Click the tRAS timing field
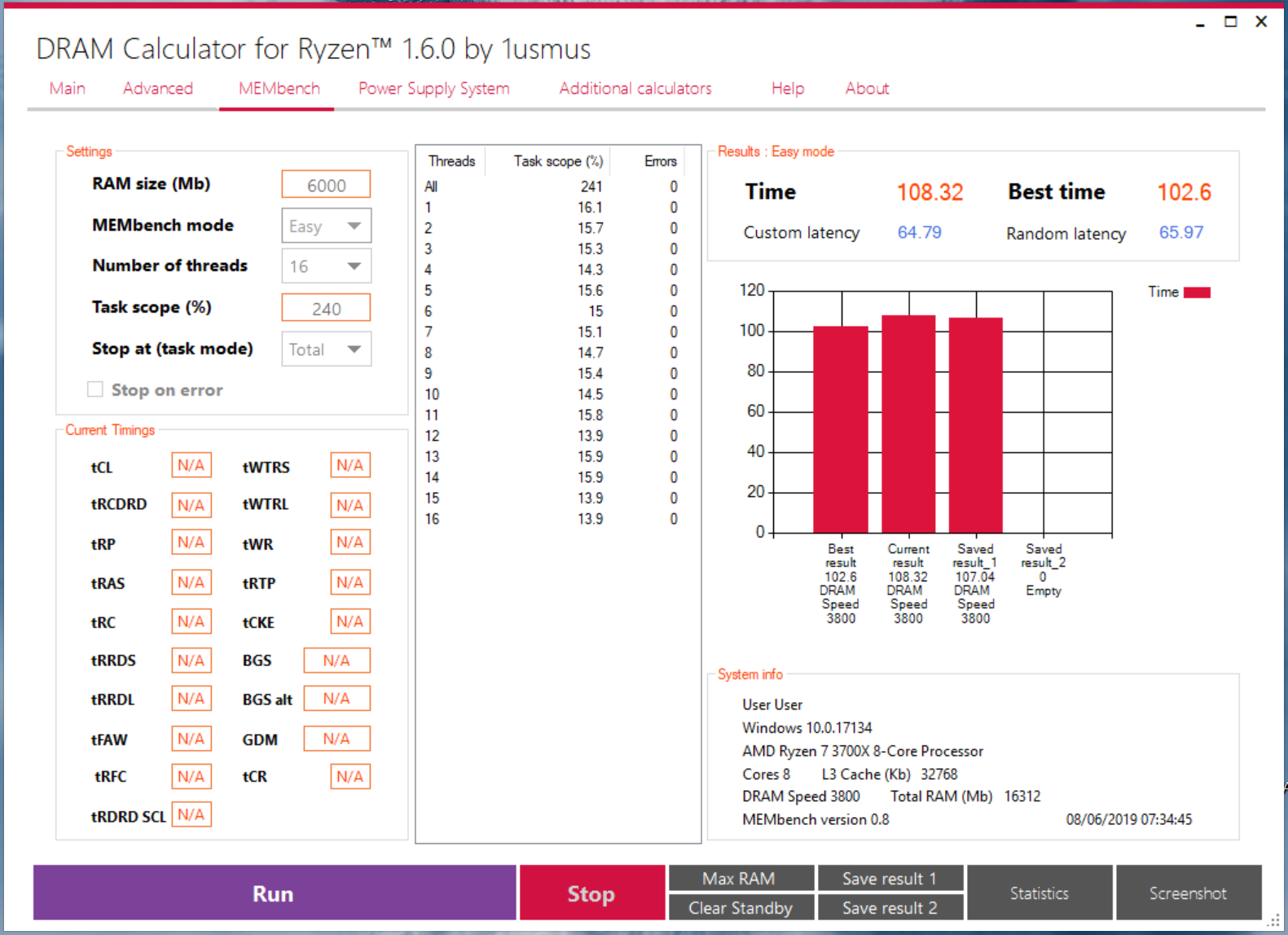The height and width of the screenshot is (935, 1288). 191,582
